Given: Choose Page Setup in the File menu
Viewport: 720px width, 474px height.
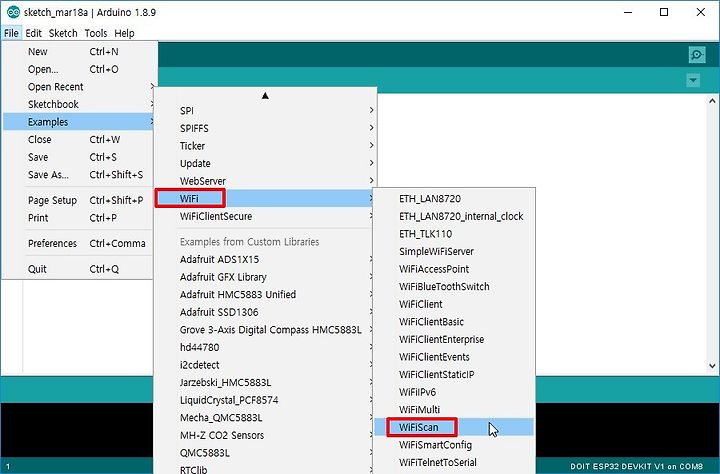Looking at the screenshot, I should (x=78, y=200).
